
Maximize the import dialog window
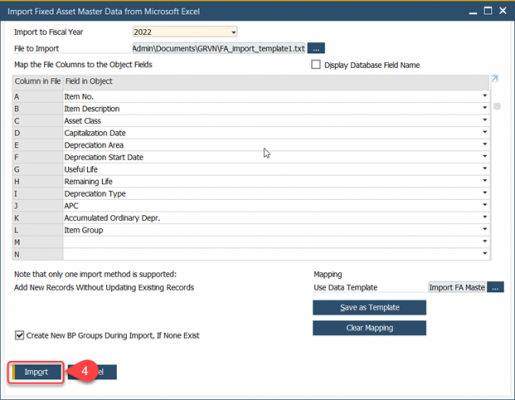pos(488,11)
